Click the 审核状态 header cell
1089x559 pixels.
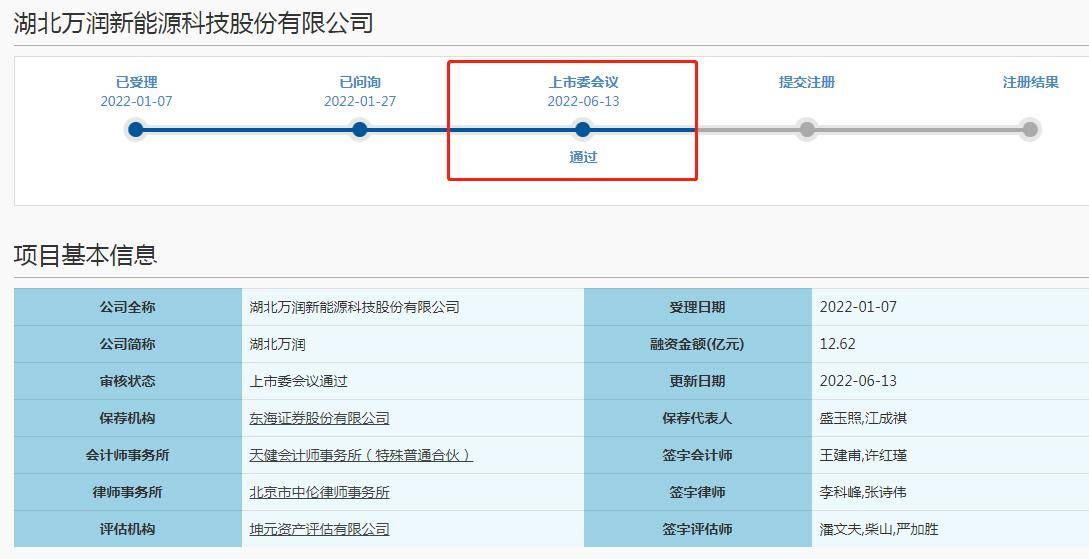(x=128, y=381)
